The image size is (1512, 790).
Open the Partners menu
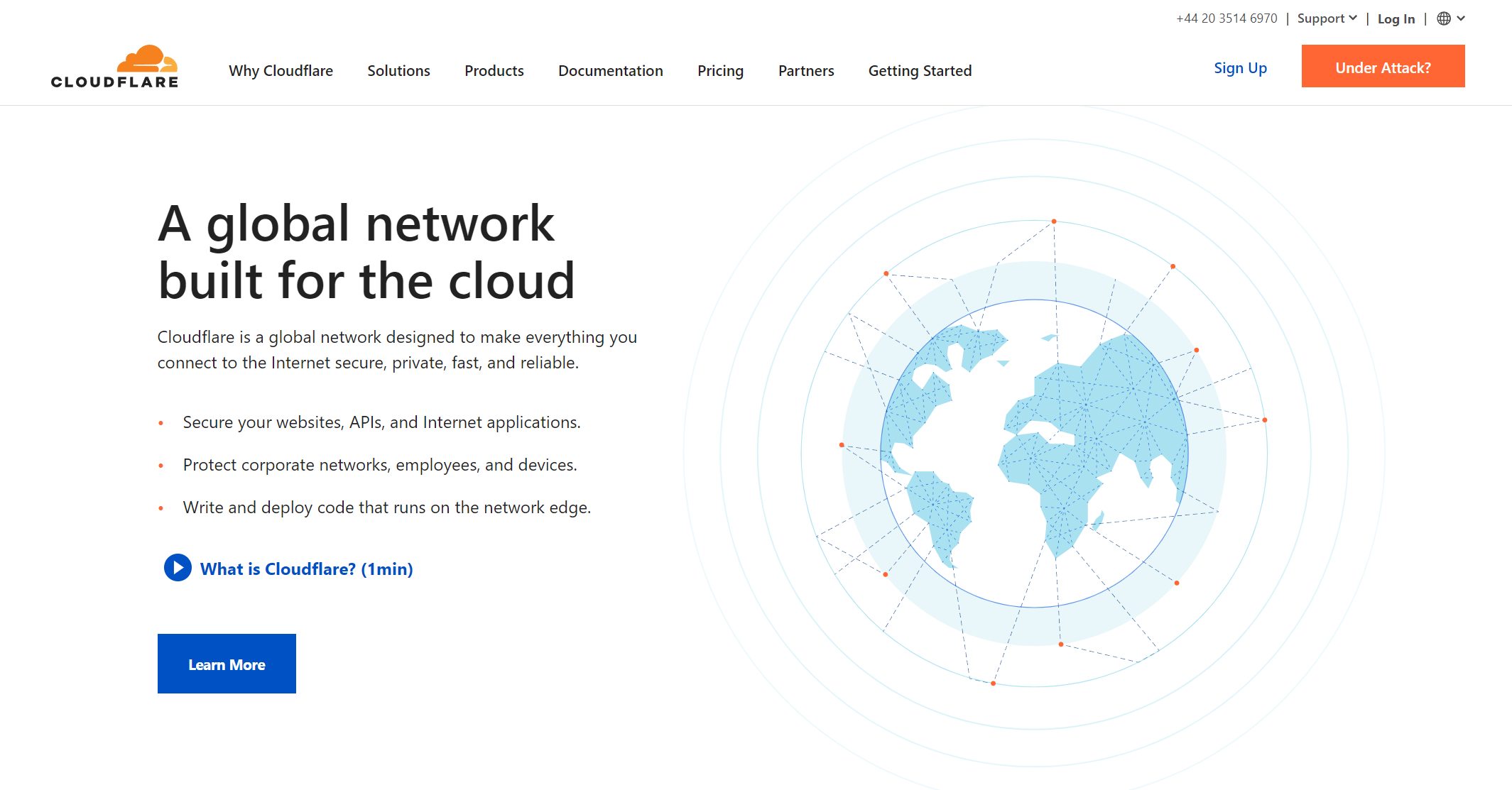806,71
